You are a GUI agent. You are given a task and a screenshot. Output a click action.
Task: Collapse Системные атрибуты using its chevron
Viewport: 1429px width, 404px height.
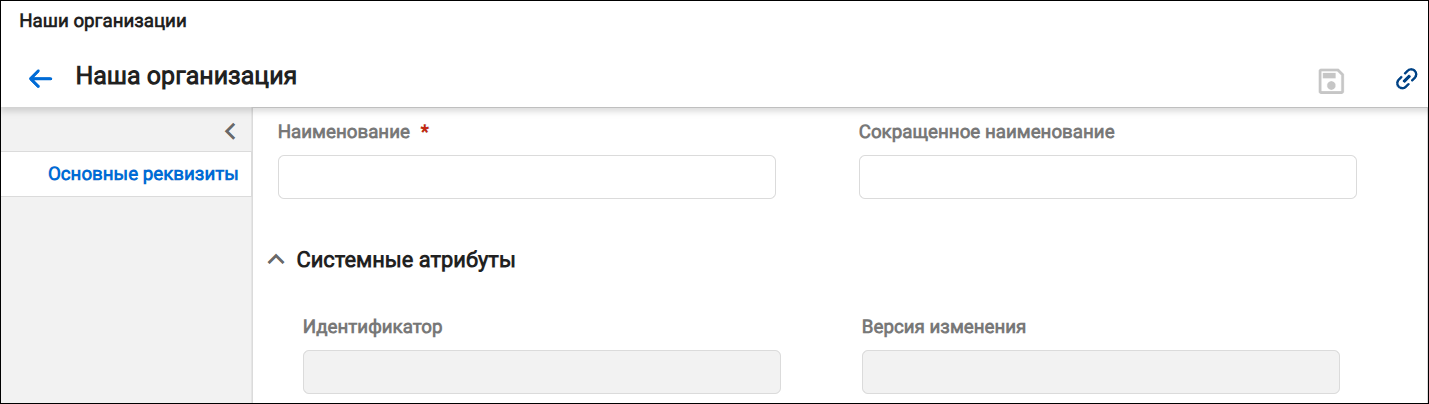point(277,261)
